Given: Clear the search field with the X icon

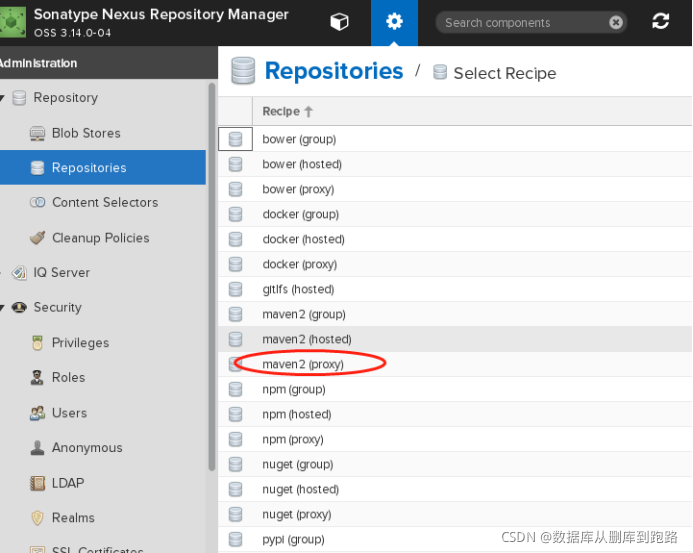Looking at the screenshot, I should [616, 22].
